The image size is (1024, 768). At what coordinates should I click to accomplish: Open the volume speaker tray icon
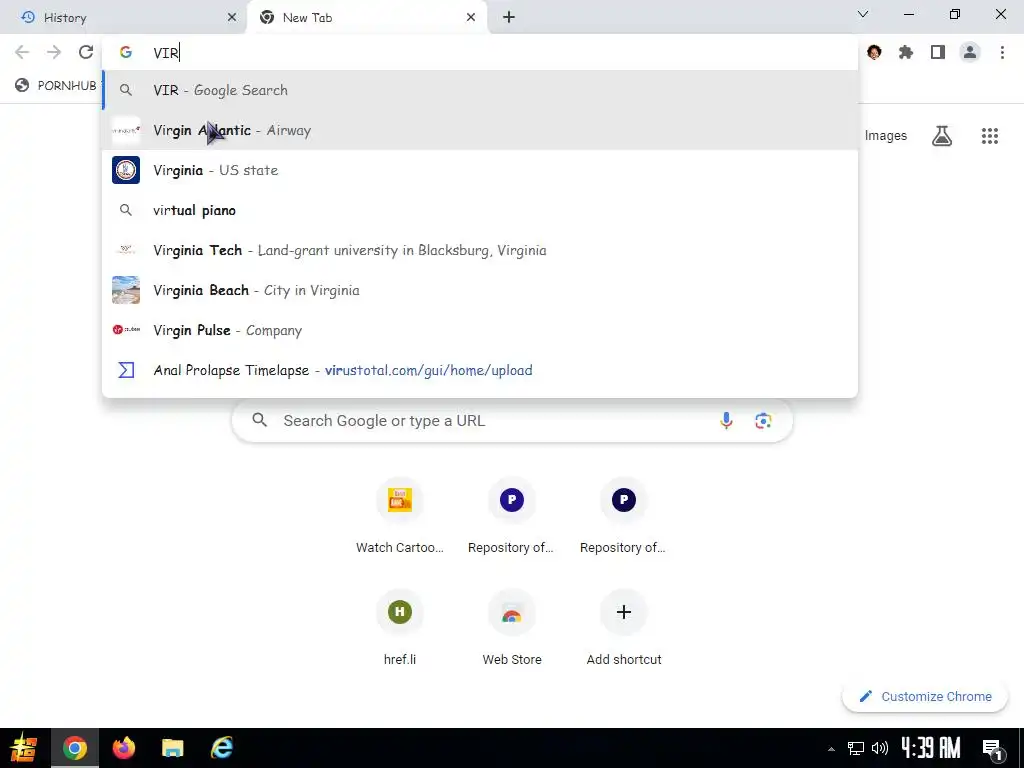pos(880,748)
